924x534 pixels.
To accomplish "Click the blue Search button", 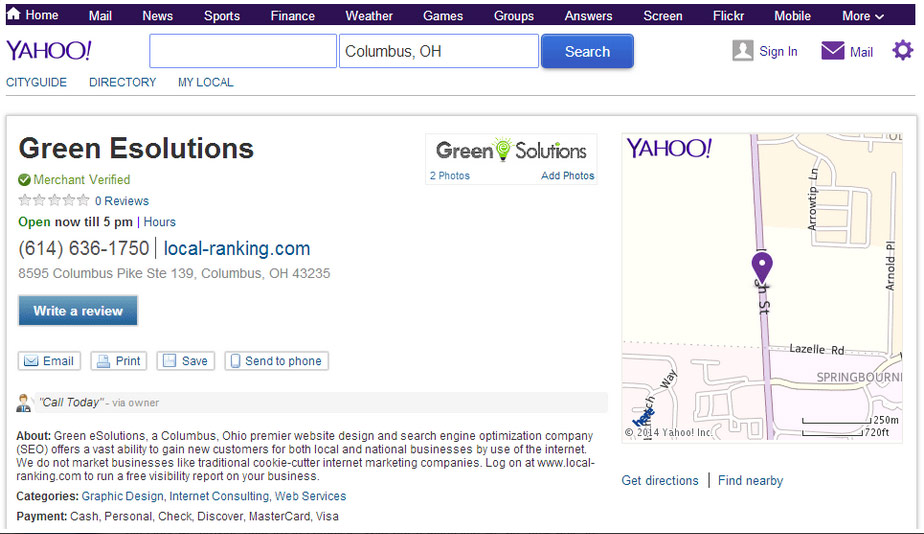I will pos(587,51).
